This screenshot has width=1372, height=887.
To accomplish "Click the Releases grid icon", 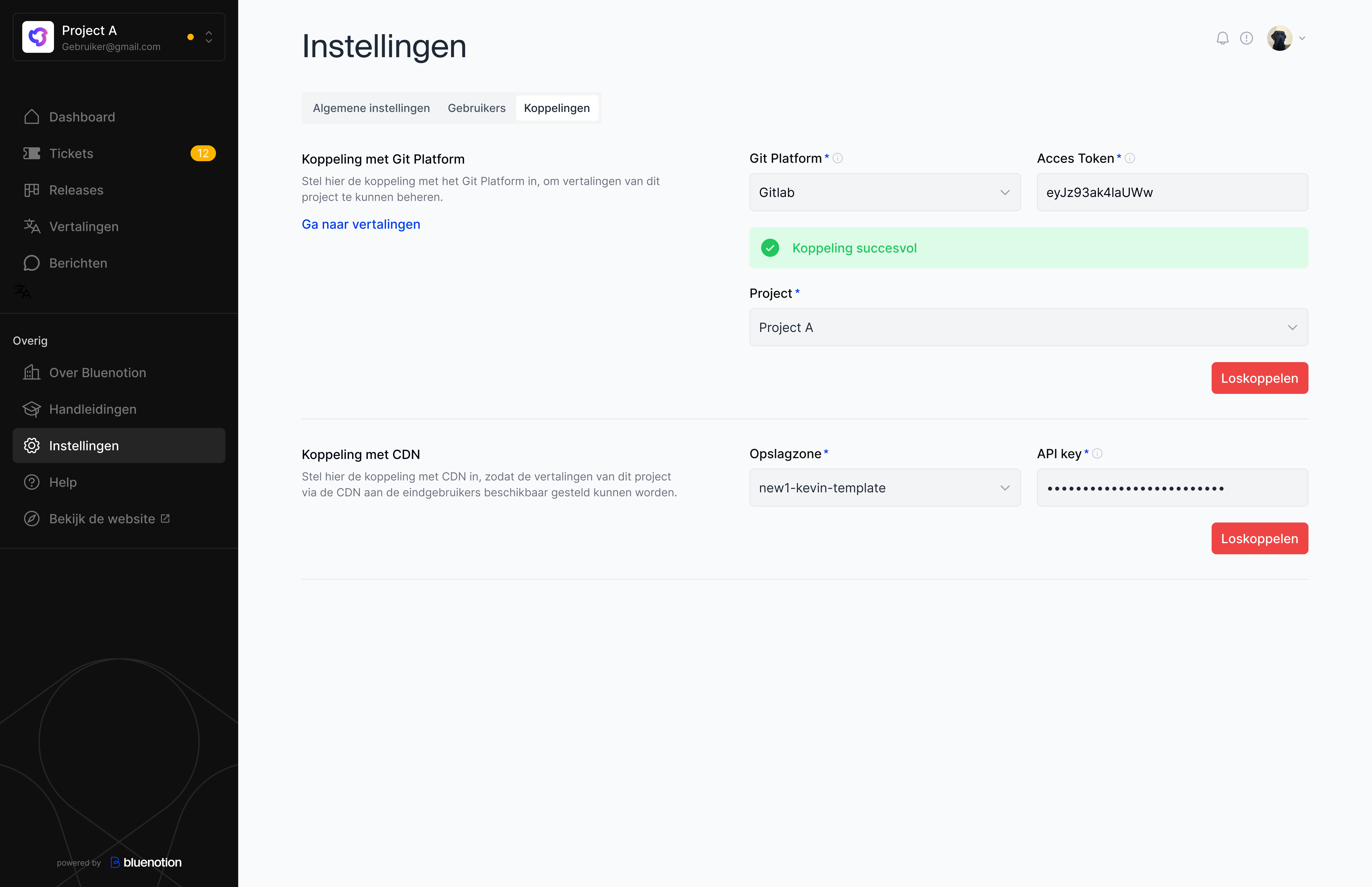I will click(x=32, y=190).
